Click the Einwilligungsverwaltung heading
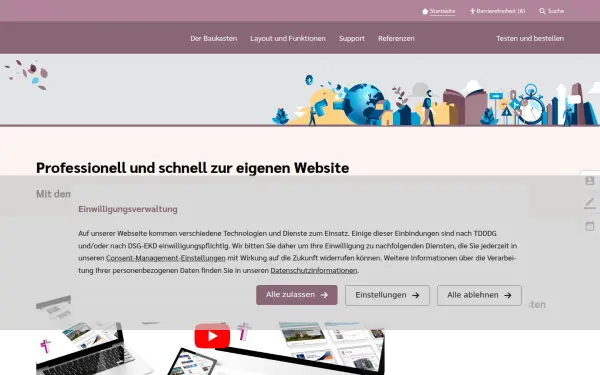This screenshot has width=600, height=375. pyautogui.click(x=128, y=209)
